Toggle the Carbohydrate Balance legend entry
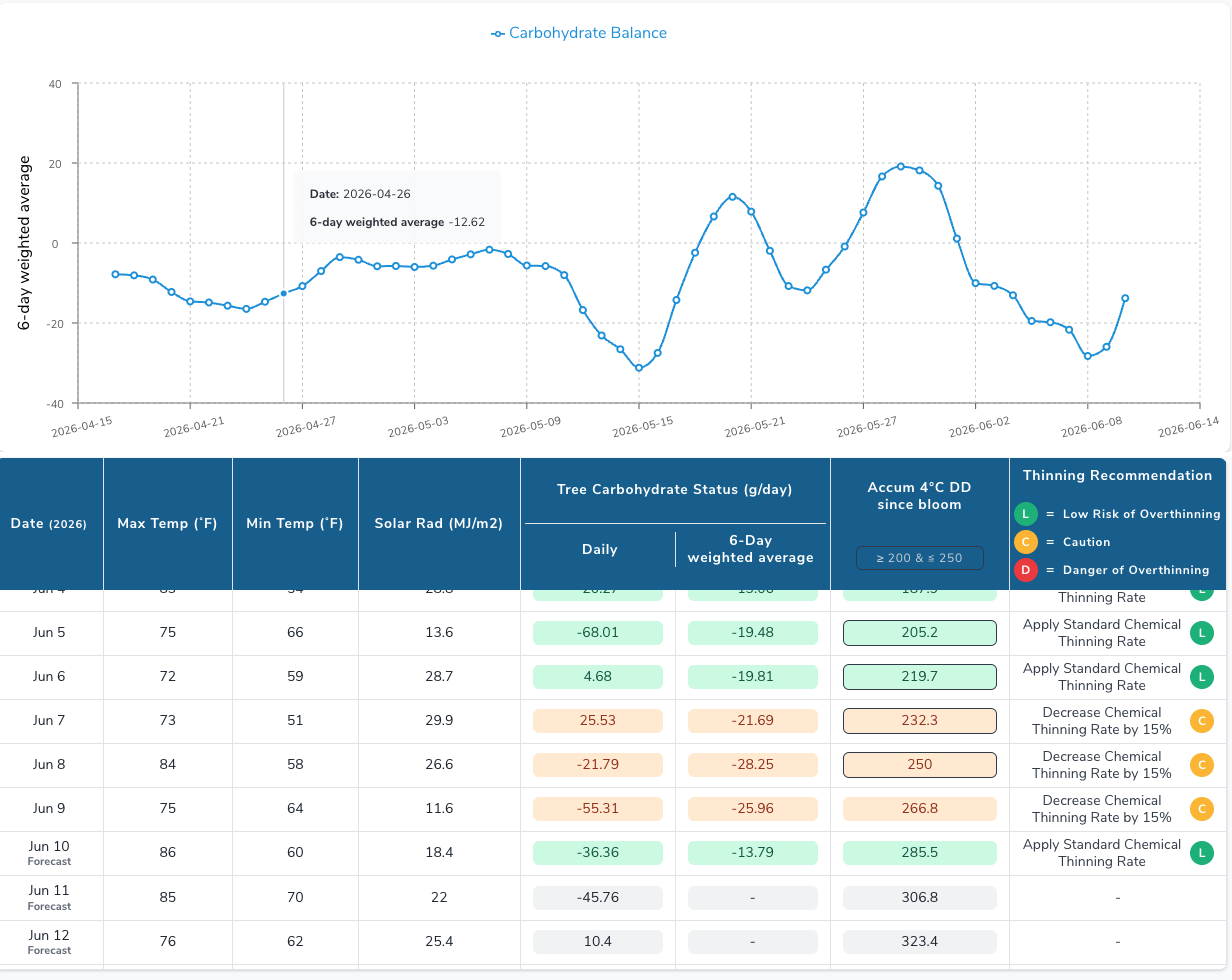Image resolution: width=1232 pixels, height=980 pixels. (579, 33)
